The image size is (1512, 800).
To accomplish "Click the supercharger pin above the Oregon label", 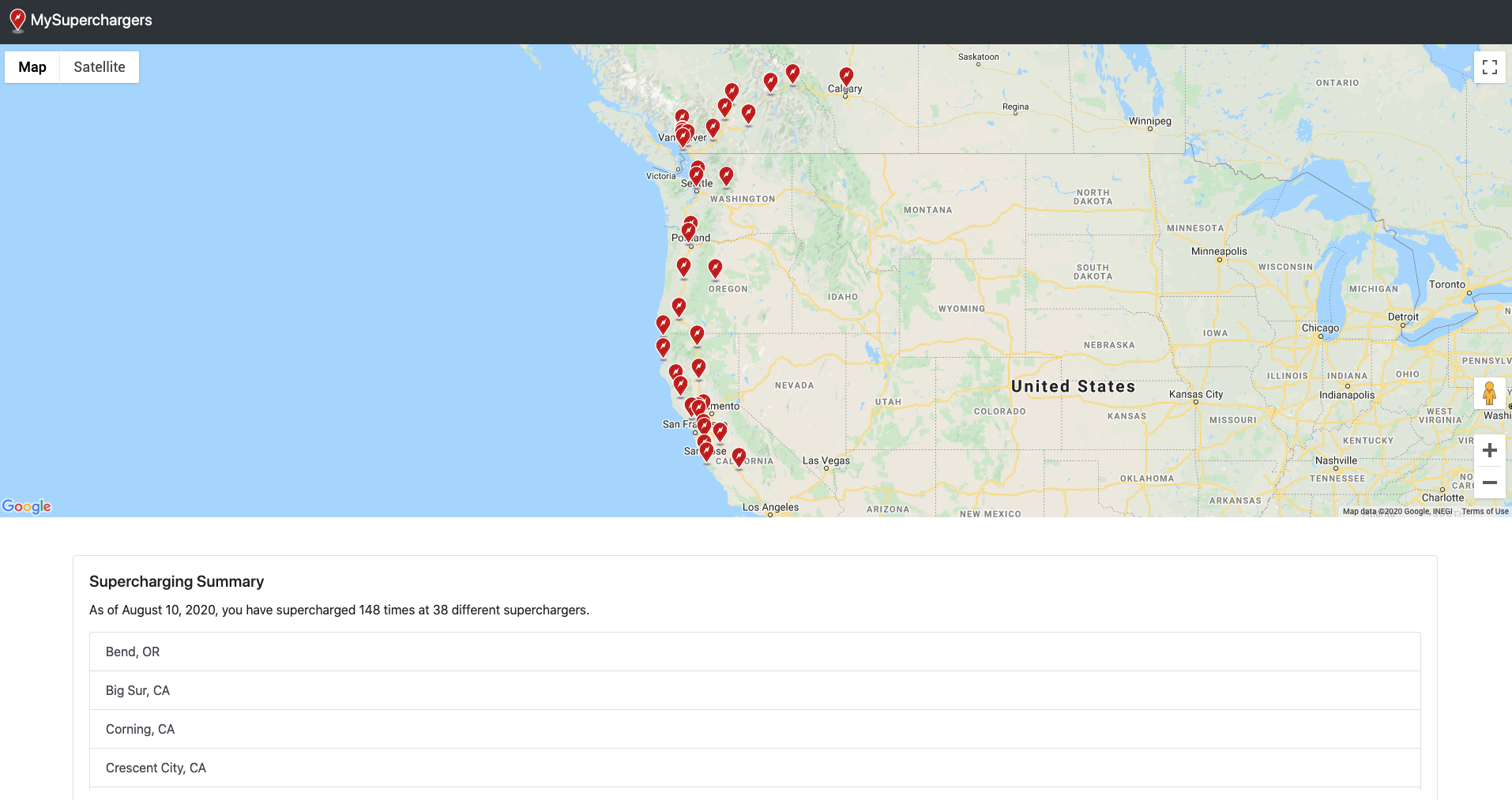I will coord(715,269).
